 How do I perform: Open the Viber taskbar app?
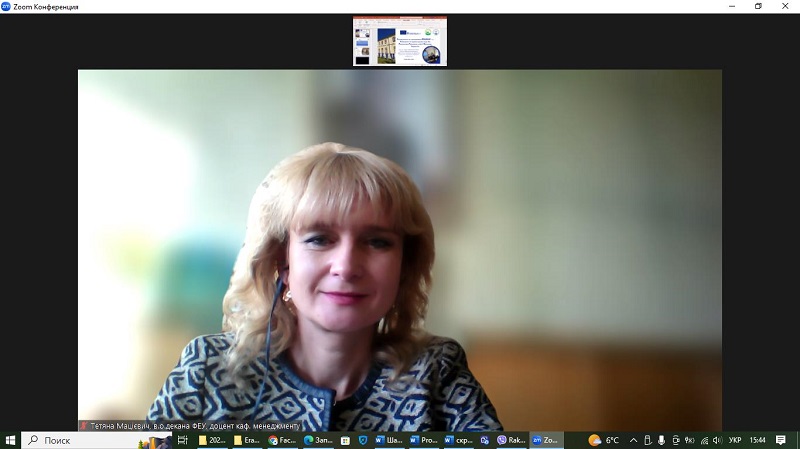click(511, 440)
